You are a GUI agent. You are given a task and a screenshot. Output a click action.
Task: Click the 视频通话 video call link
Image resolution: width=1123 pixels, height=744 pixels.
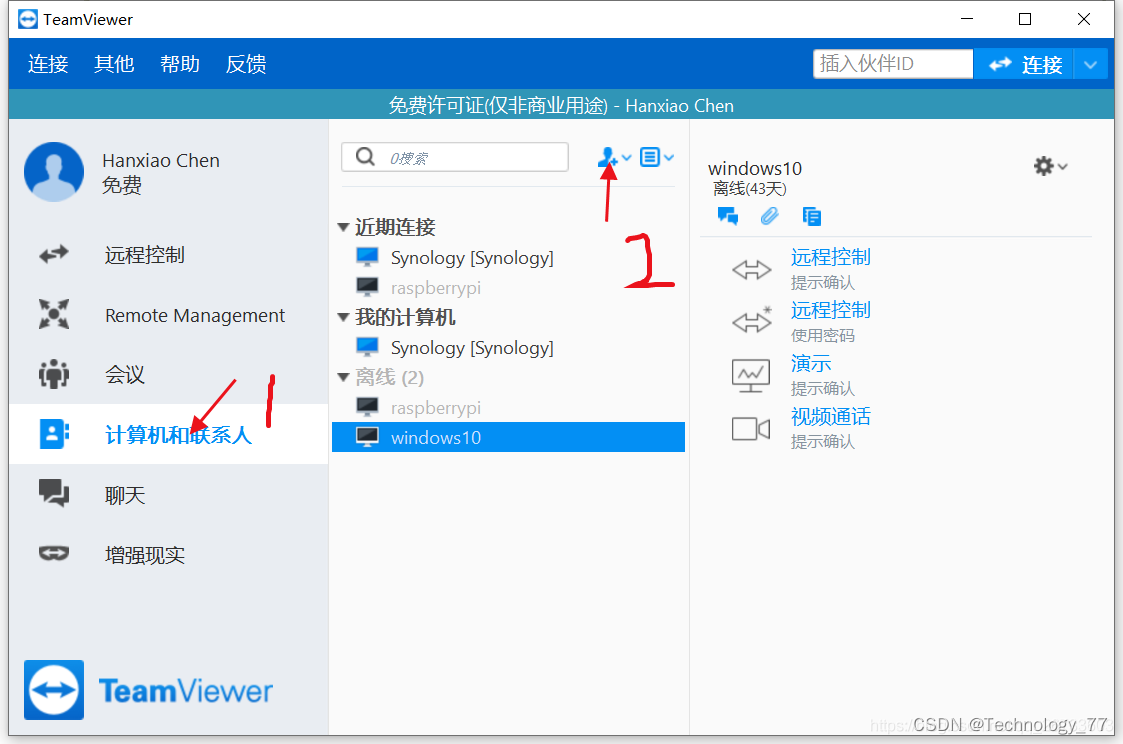[831, 416]
